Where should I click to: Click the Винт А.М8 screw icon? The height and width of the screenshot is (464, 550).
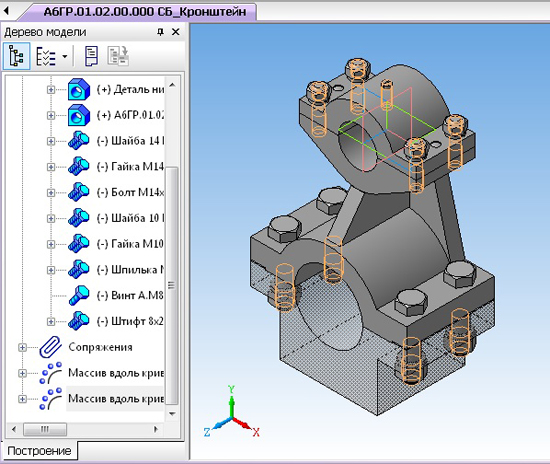click(79, 296)
